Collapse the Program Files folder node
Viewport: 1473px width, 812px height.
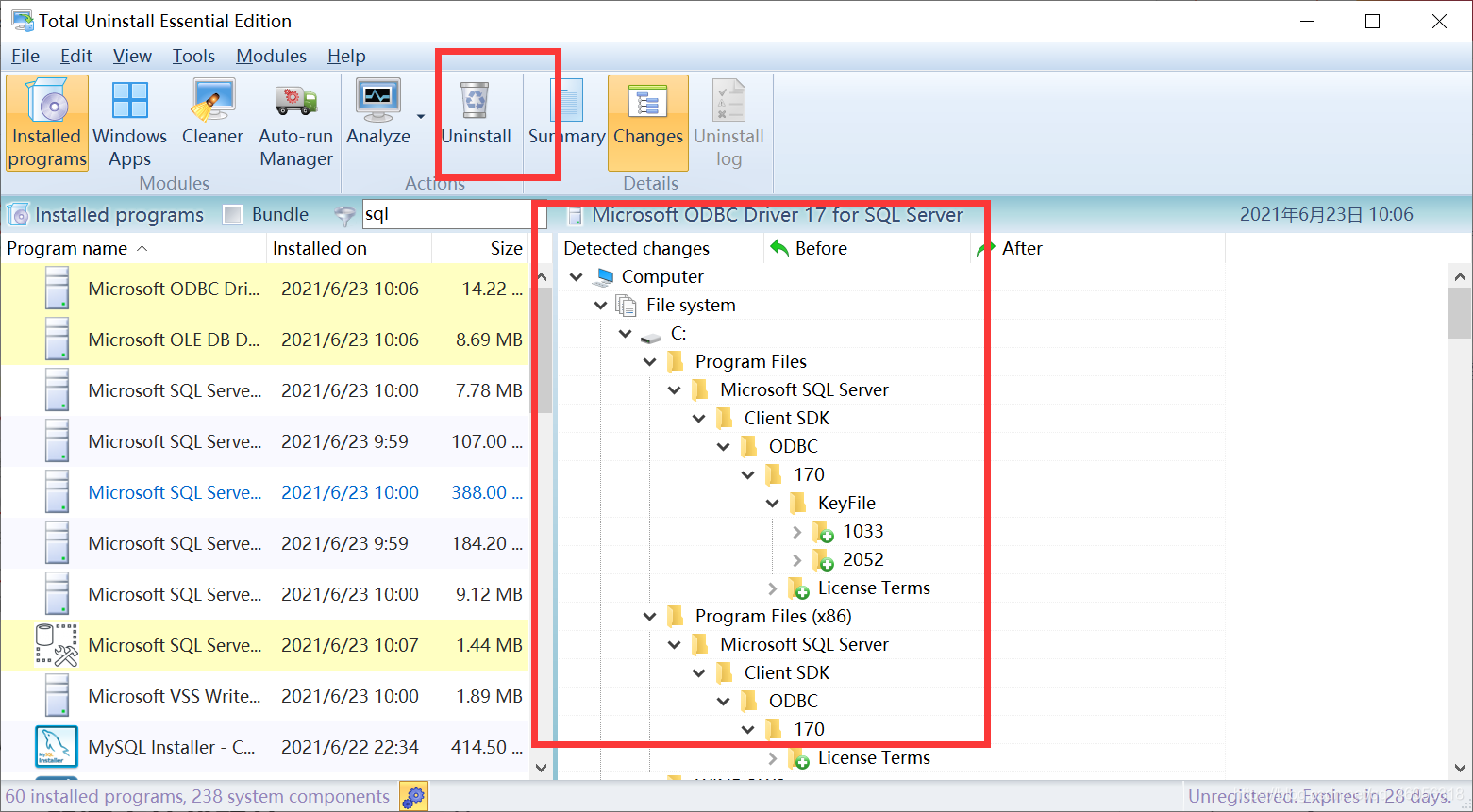(650, 362)
